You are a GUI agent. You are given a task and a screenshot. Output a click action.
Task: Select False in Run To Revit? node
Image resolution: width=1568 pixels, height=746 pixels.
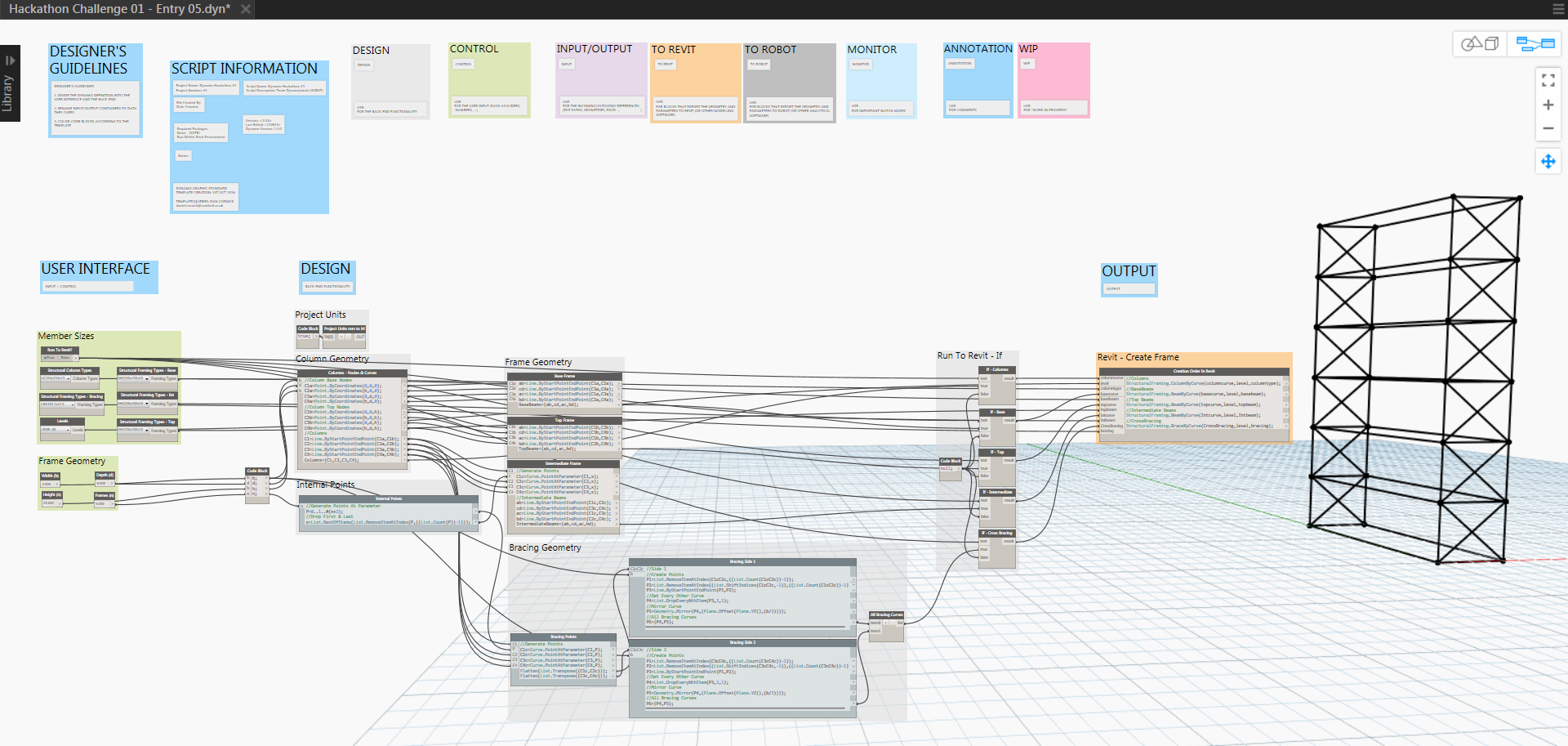coord(65,358)
